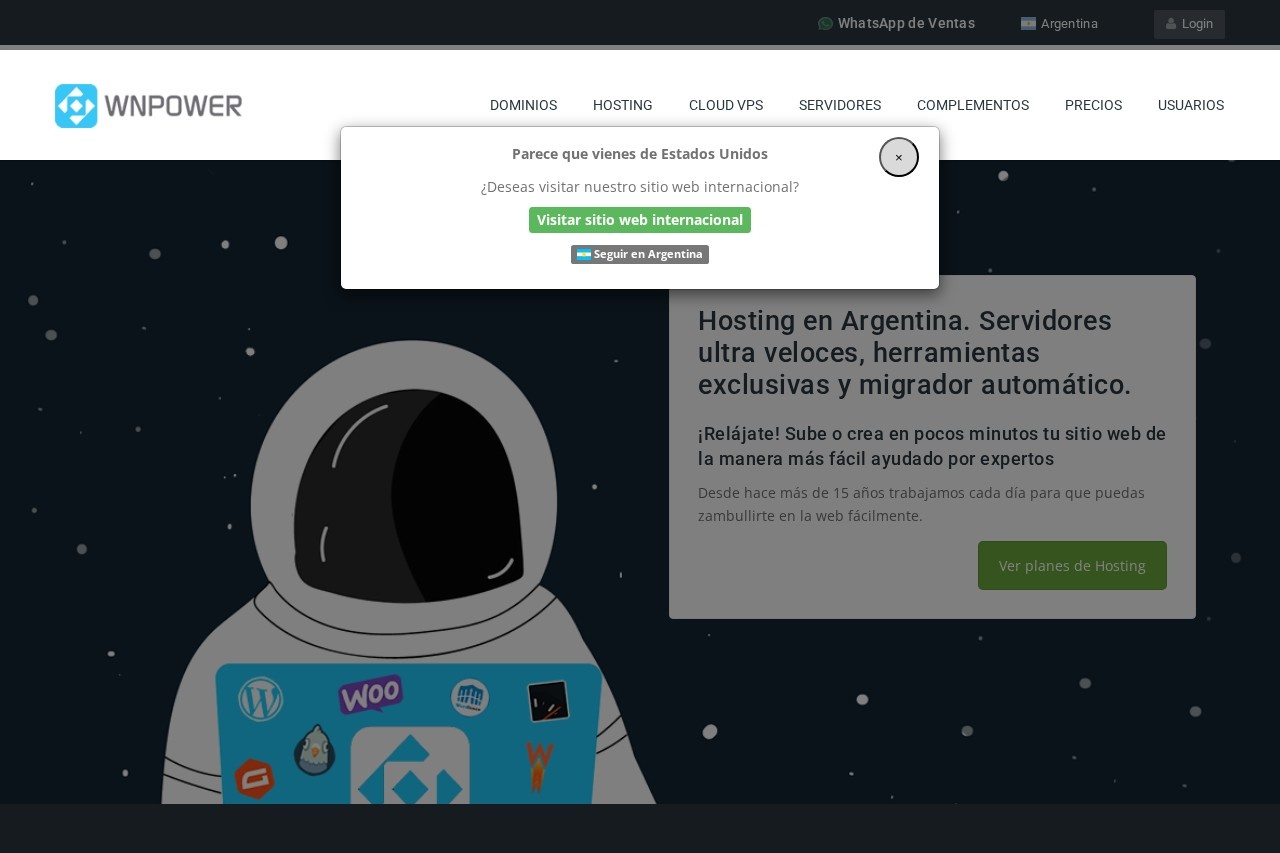Click the WhatsApp icon in top bar
This screenshot has width=1280, height=853.
coord(825,24)
